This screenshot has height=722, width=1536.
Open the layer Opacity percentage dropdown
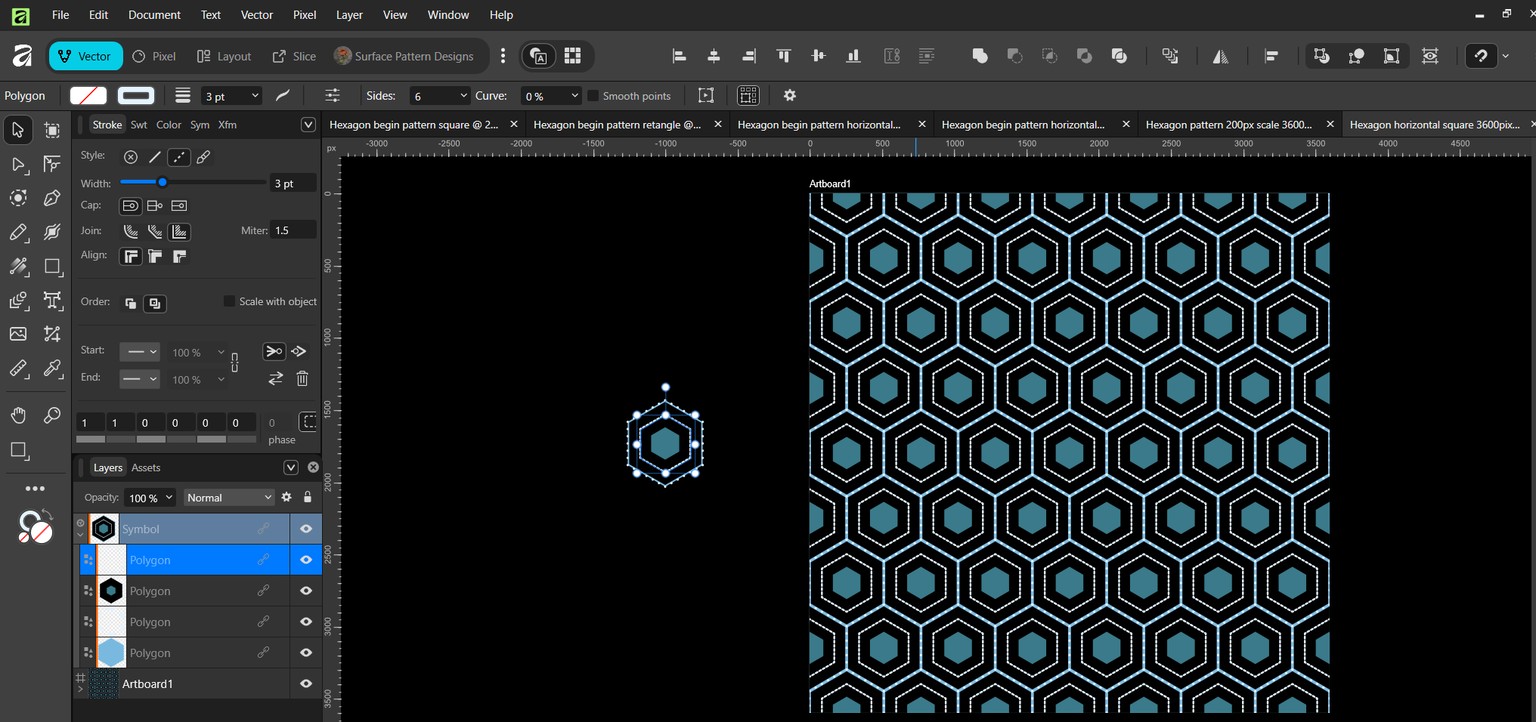[x=168, y=498]
